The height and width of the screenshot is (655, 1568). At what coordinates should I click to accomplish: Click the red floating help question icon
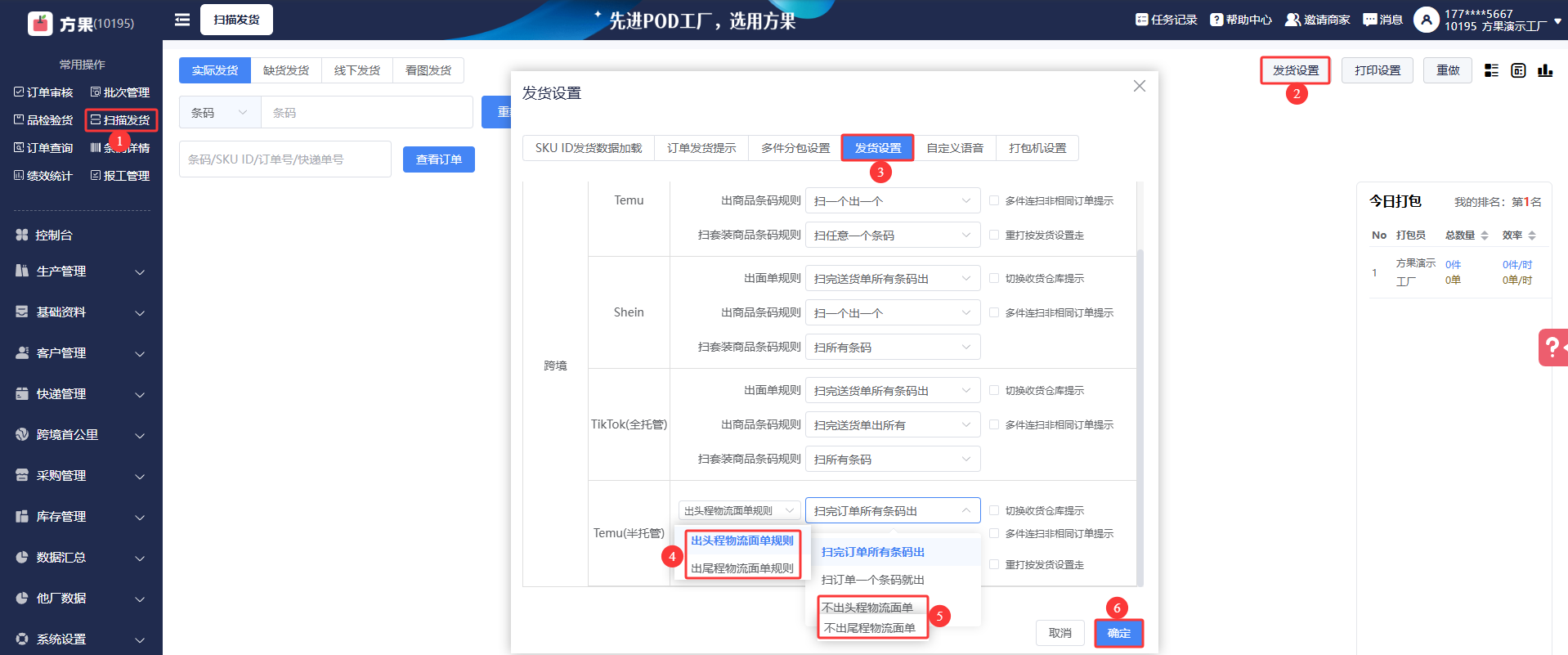1552,348
